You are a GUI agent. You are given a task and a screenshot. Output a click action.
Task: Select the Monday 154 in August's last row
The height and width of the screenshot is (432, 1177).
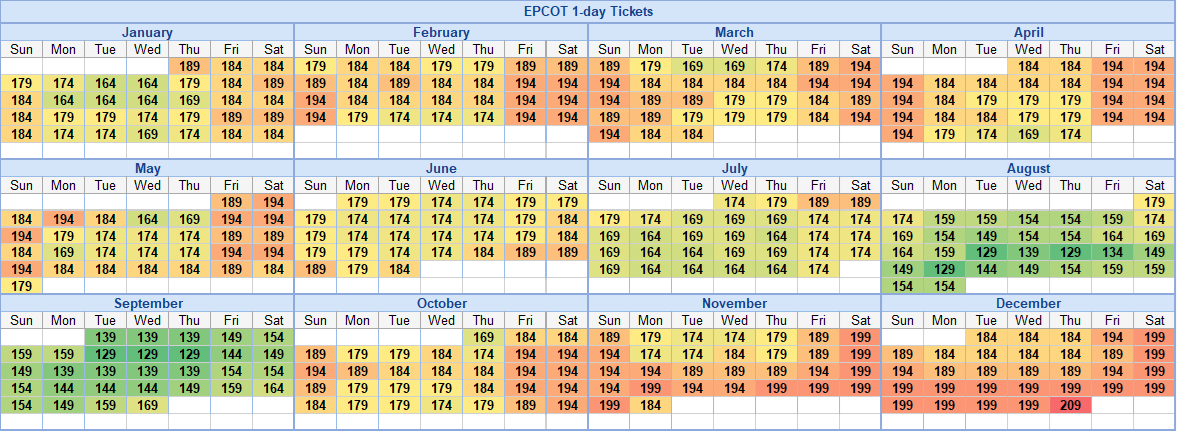(944, 286)
